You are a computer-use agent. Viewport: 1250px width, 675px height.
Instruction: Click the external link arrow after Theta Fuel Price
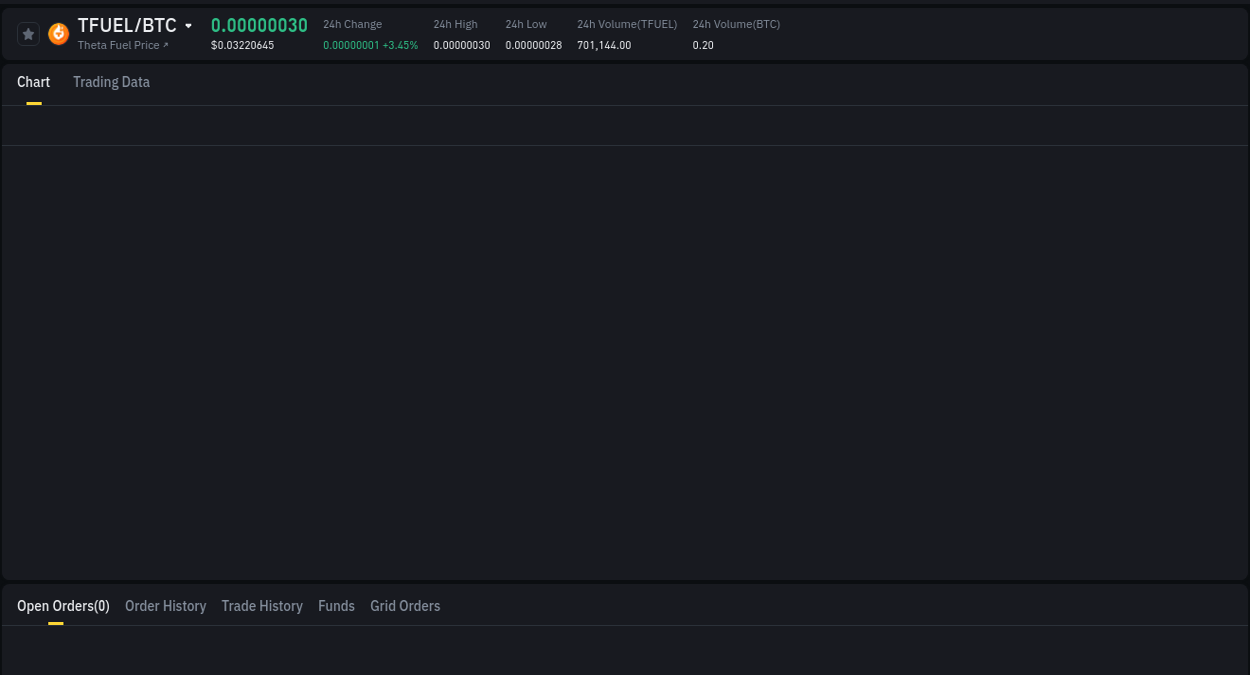point(167,45)
